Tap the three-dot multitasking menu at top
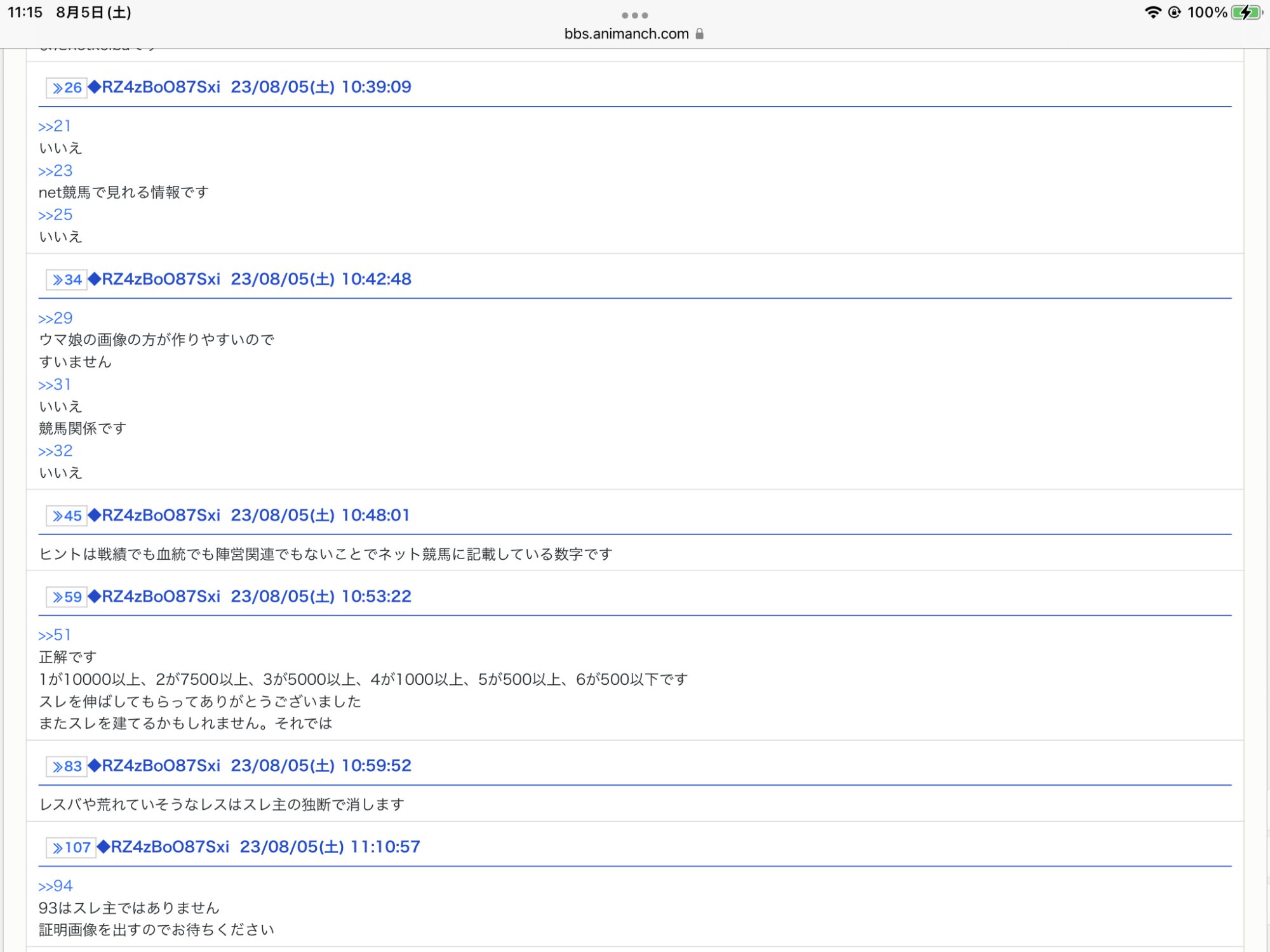The width and height of the screenshot is (1270, 952). pyautogui.click(x=634, y=15)
